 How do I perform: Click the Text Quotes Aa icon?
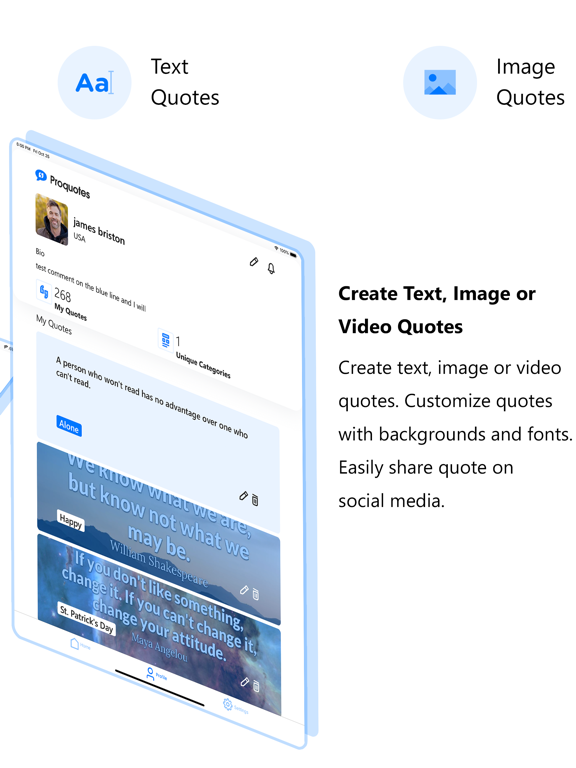95,83
